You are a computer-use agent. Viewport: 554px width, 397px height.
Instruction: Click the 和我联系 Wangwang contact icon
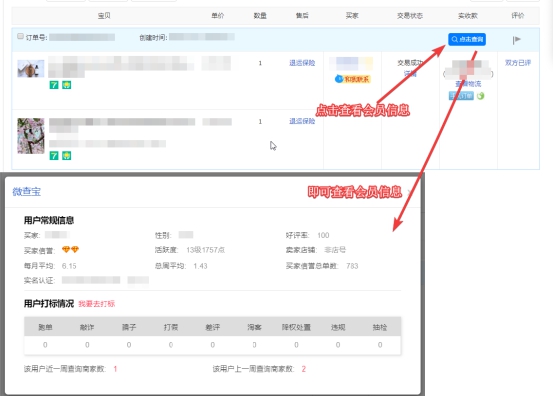point(352,79)
